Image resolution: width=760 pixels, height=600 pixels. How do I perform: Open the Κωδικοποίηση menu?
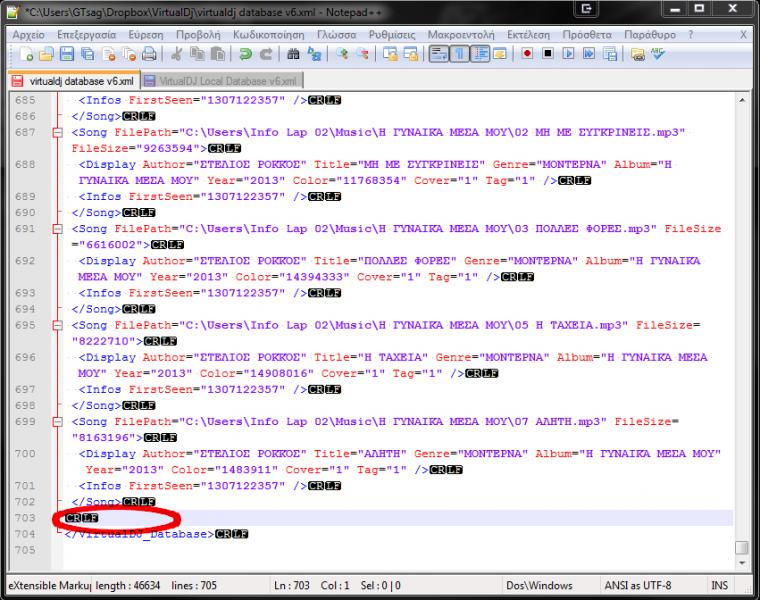269,35
